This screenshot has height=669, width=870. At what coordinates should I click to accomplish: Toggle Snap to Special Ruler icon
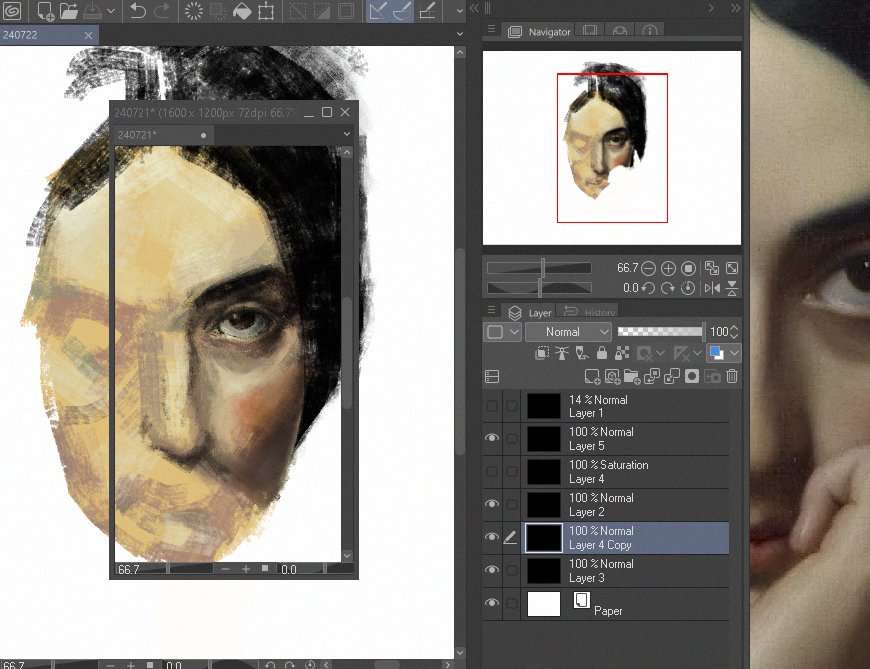(x=403, y=11)
